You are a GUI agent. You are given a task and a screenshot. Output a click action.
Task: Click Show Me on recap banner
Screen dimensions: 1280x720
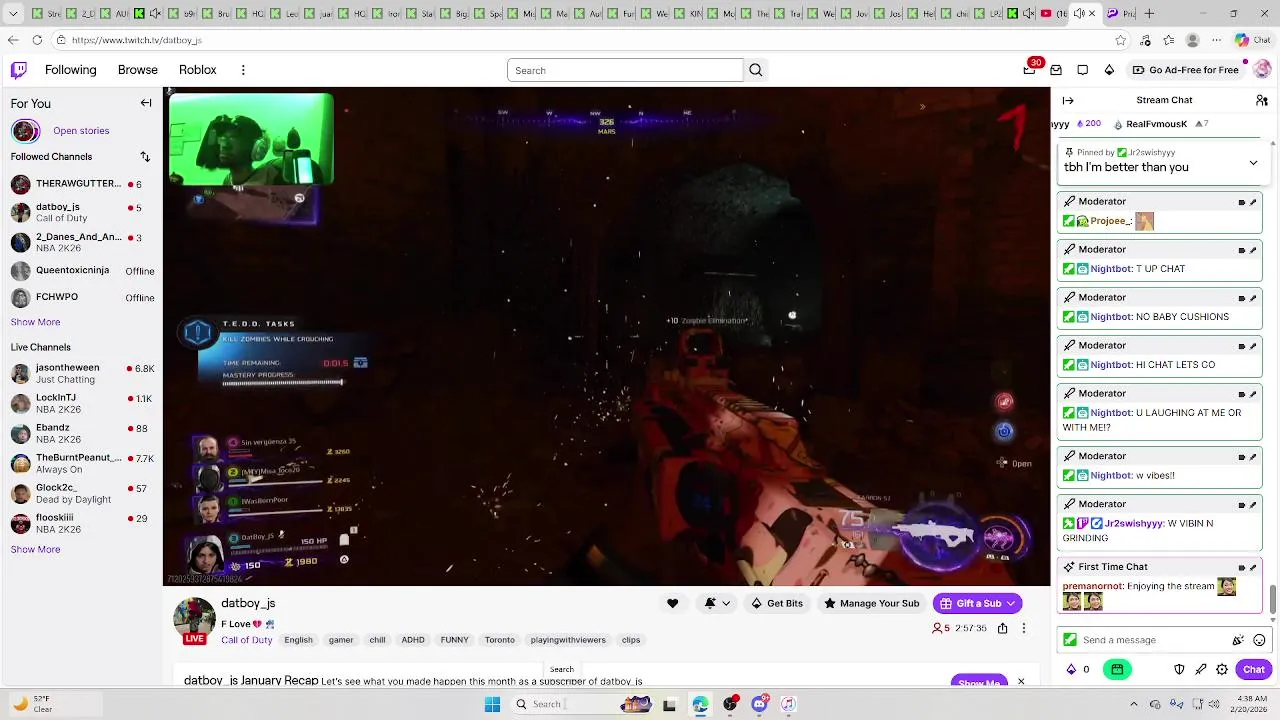979,682
